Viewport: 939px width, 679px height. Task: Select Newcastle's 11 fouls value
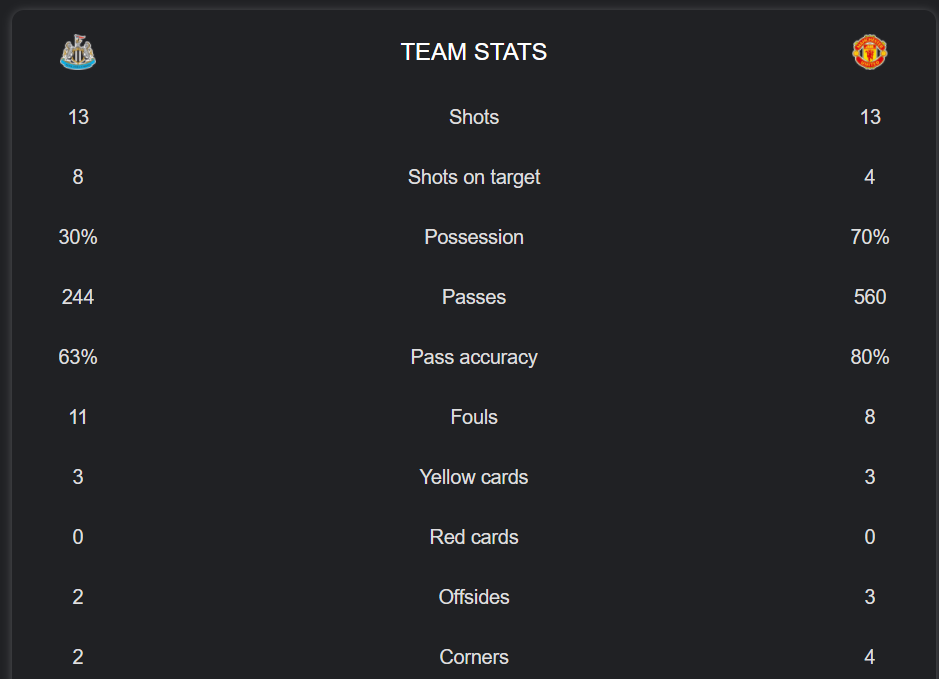(x=78, y=417)
